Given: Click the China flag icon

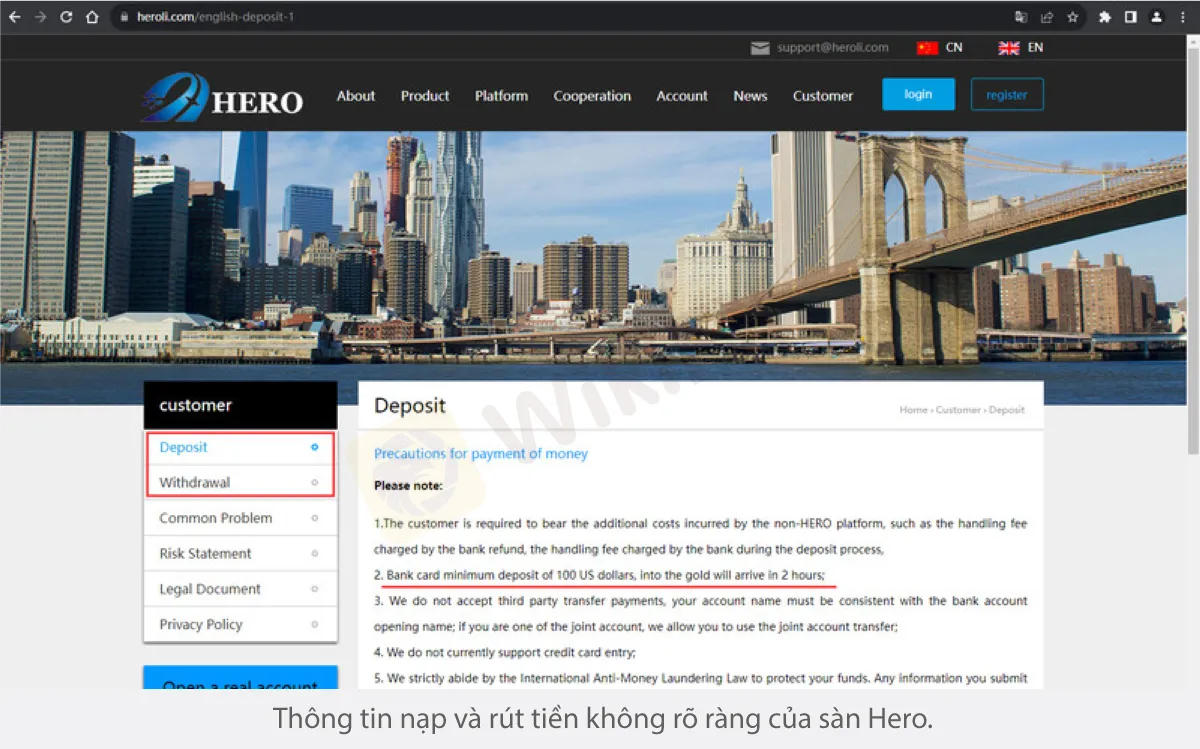Looking at the screenshot, I should (927, 48).
